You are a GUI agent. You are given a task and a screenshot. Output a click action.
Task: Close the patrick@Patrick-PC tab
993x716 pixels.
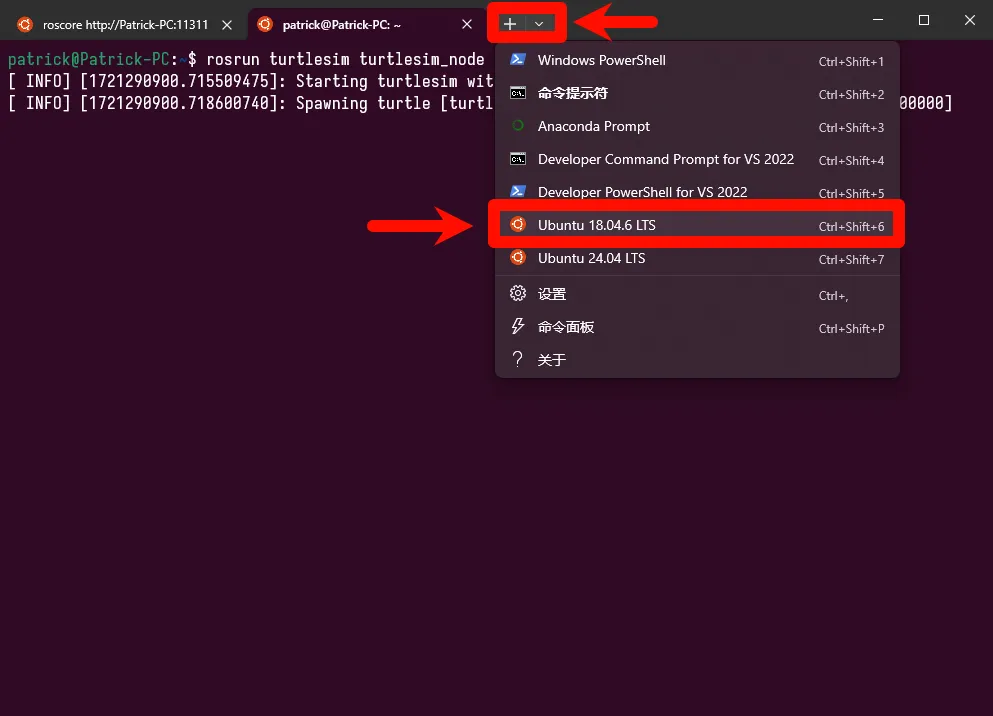pyautogui.click(x=467, y=25)
